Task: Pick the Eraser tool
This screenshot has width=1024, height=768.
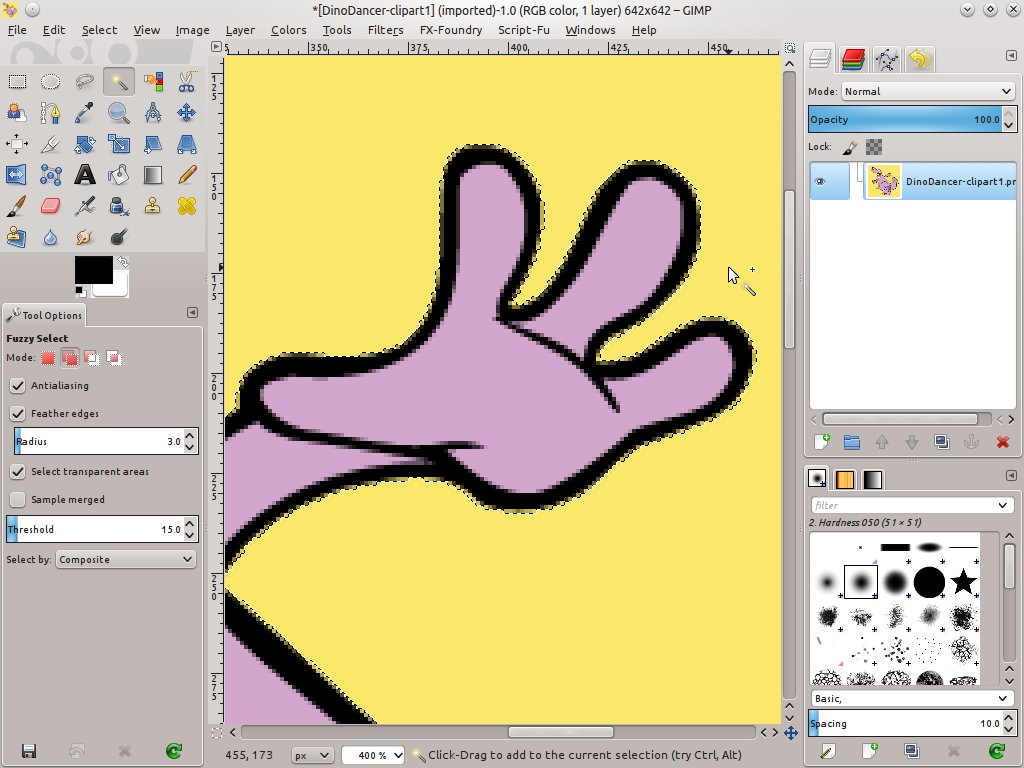Action: click(x=51, y=205)
